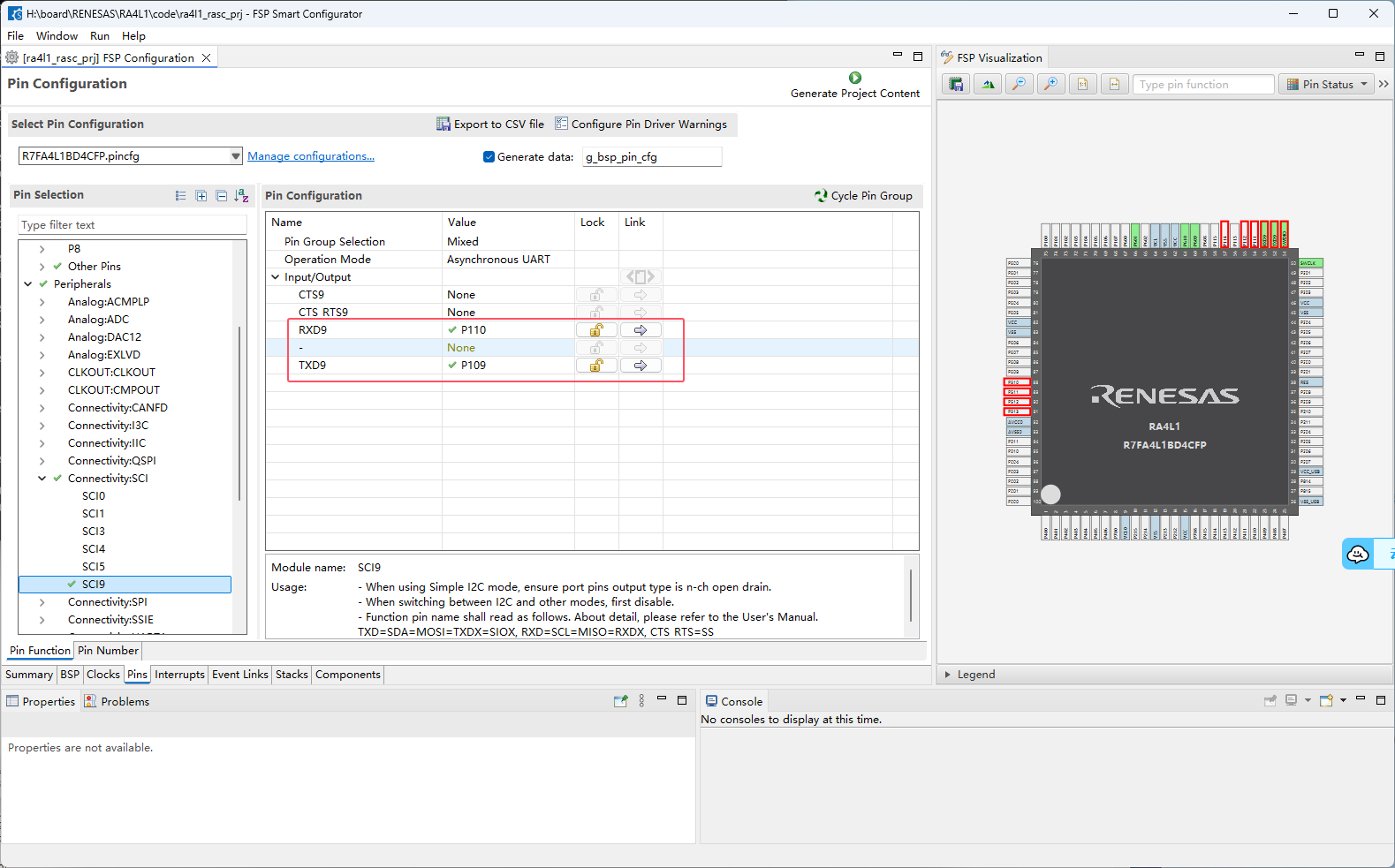Click the Generate data name field g_bsp_pin_cfg
Screen dimensions: 1395x868
click(x=652, y=157)
